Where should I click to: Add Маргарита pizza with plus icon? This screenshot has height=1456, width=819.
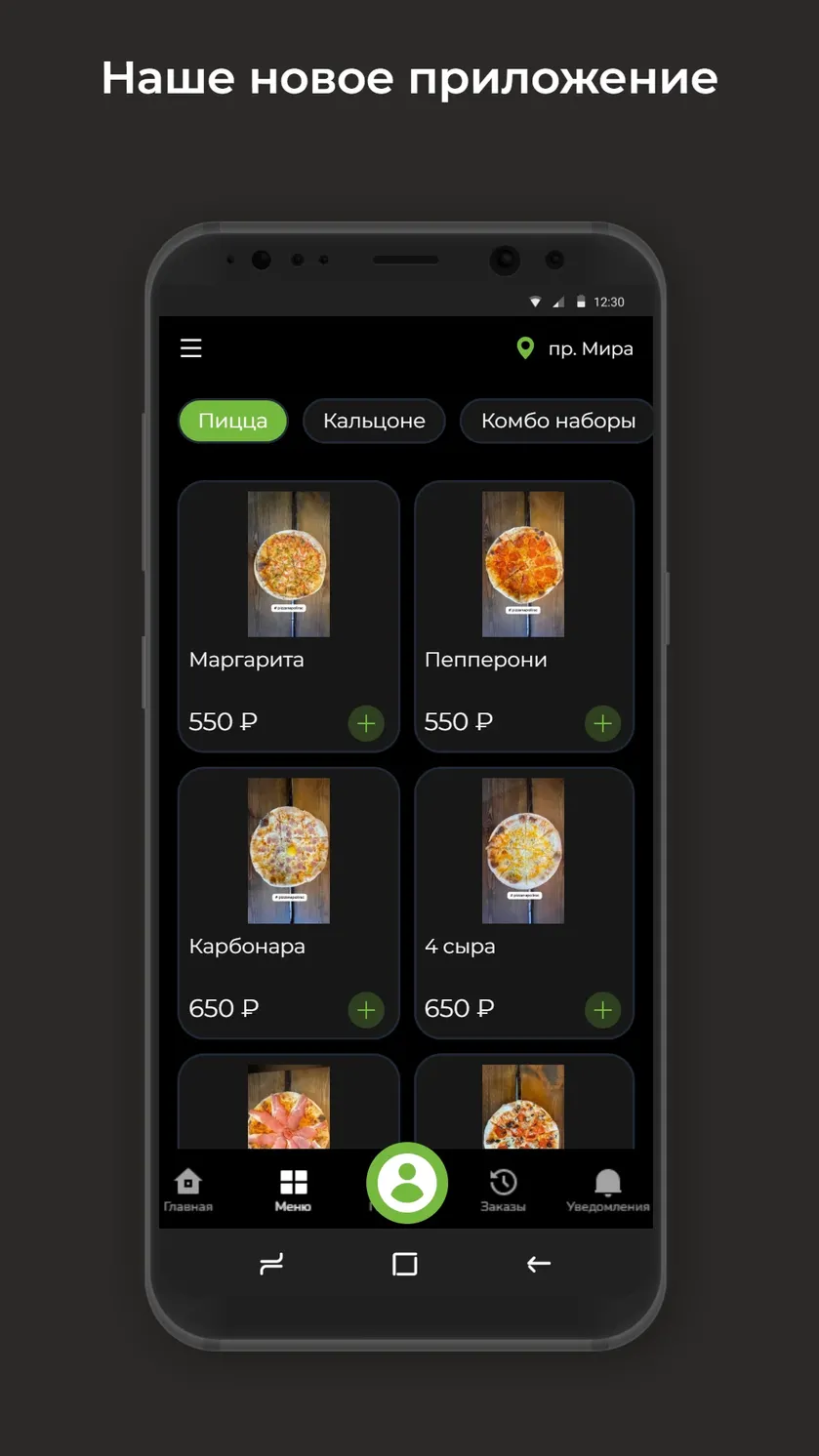click(366, 723)
